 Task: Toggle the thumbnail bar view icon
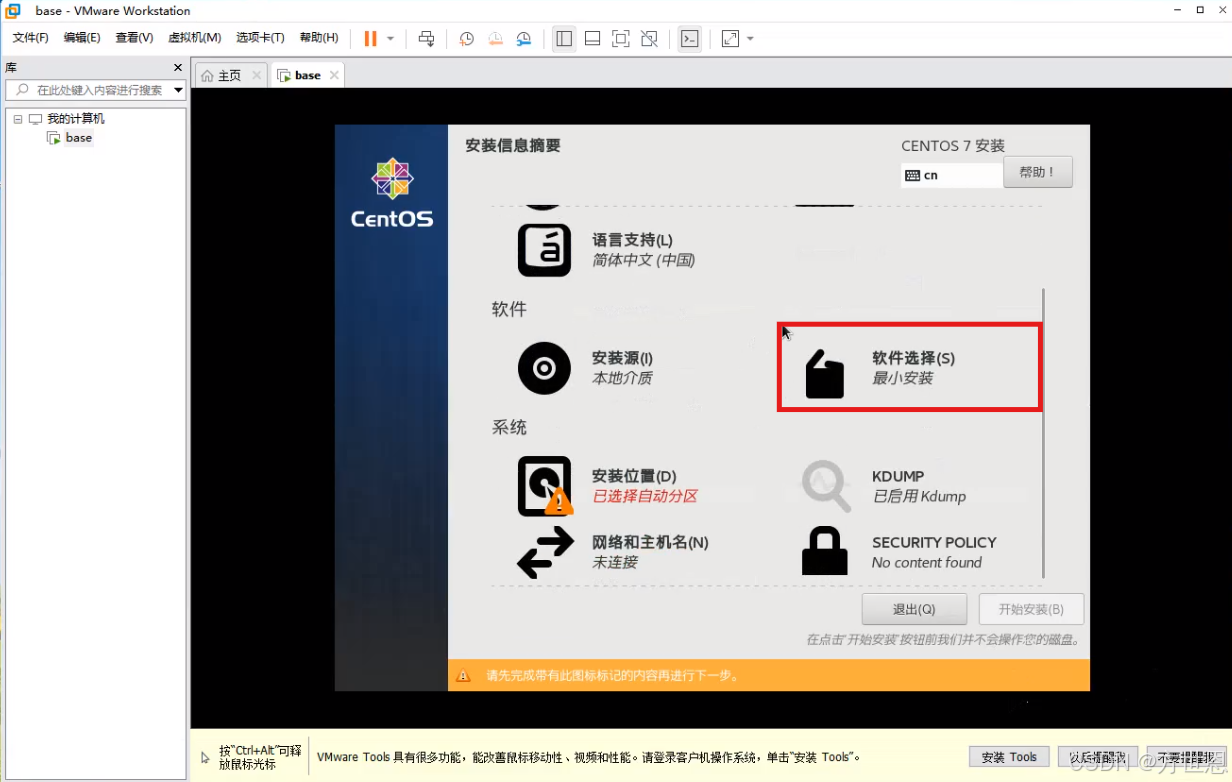(592, 38)
